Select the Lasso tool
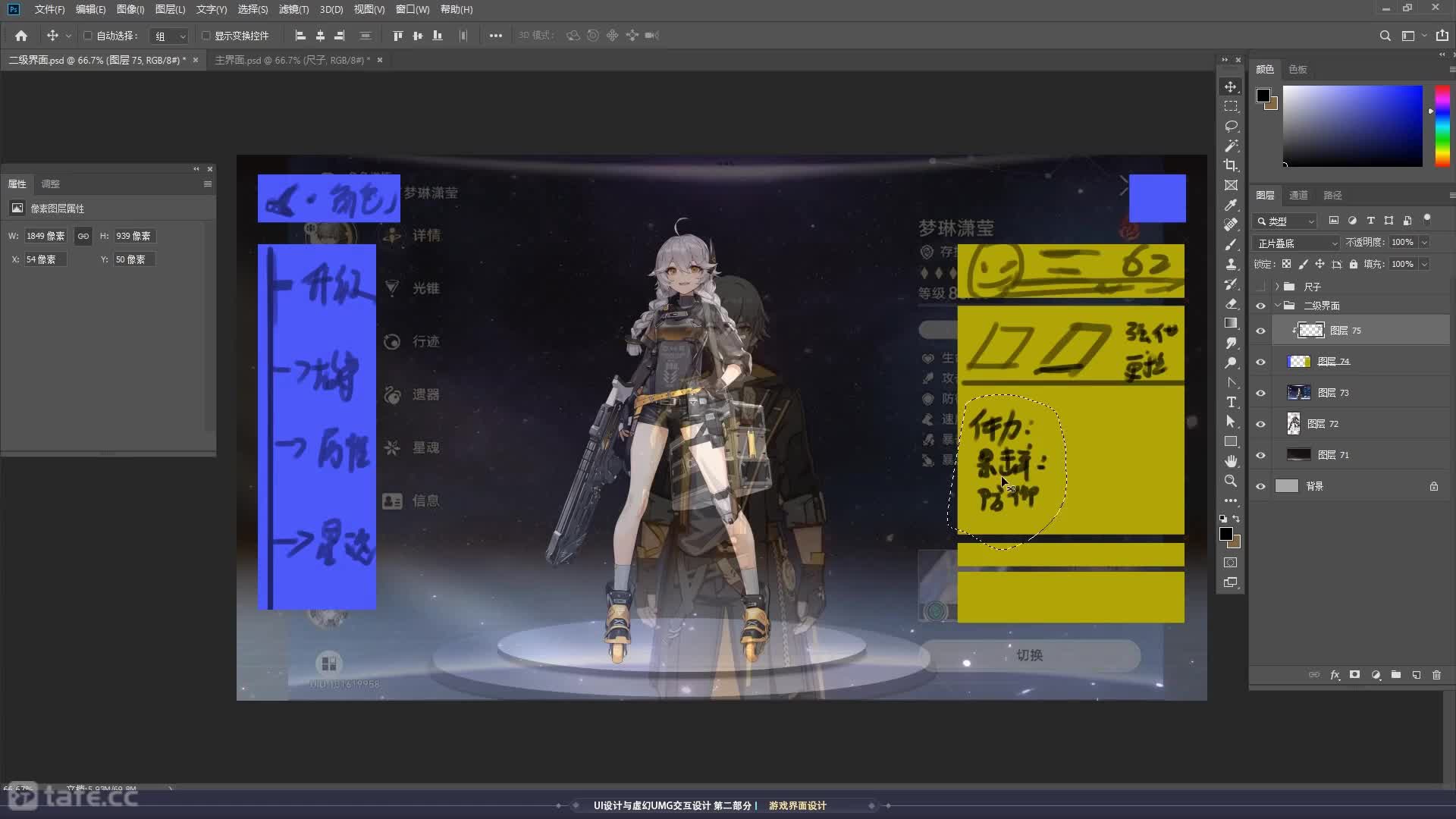This screenshot has height=819, width=1456. pyautogui.click(x=1231, y=126)
